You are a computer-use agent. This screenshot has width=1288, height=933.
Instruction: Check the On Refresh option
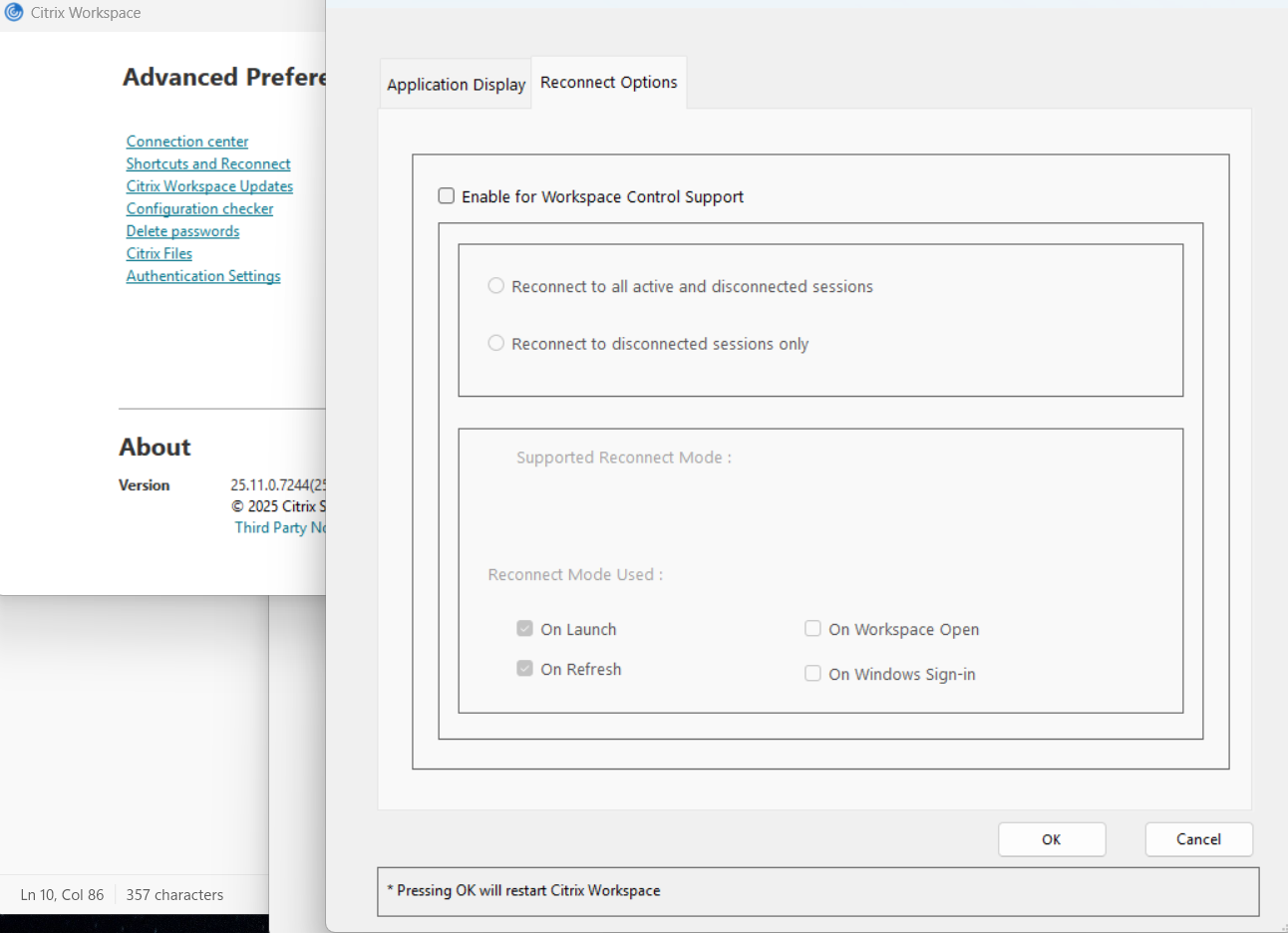pyautogui.click(x=524, y=668)
